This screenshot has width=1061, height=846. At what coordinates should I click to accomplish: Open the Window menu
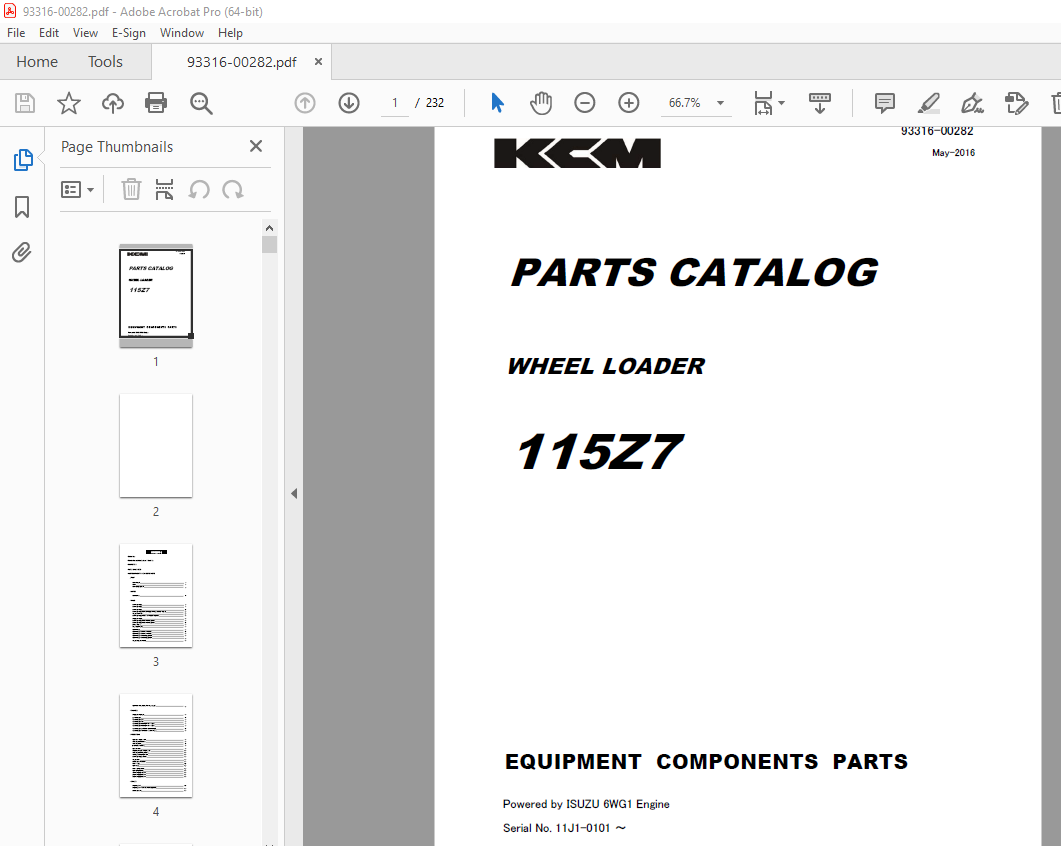point(181,32)
